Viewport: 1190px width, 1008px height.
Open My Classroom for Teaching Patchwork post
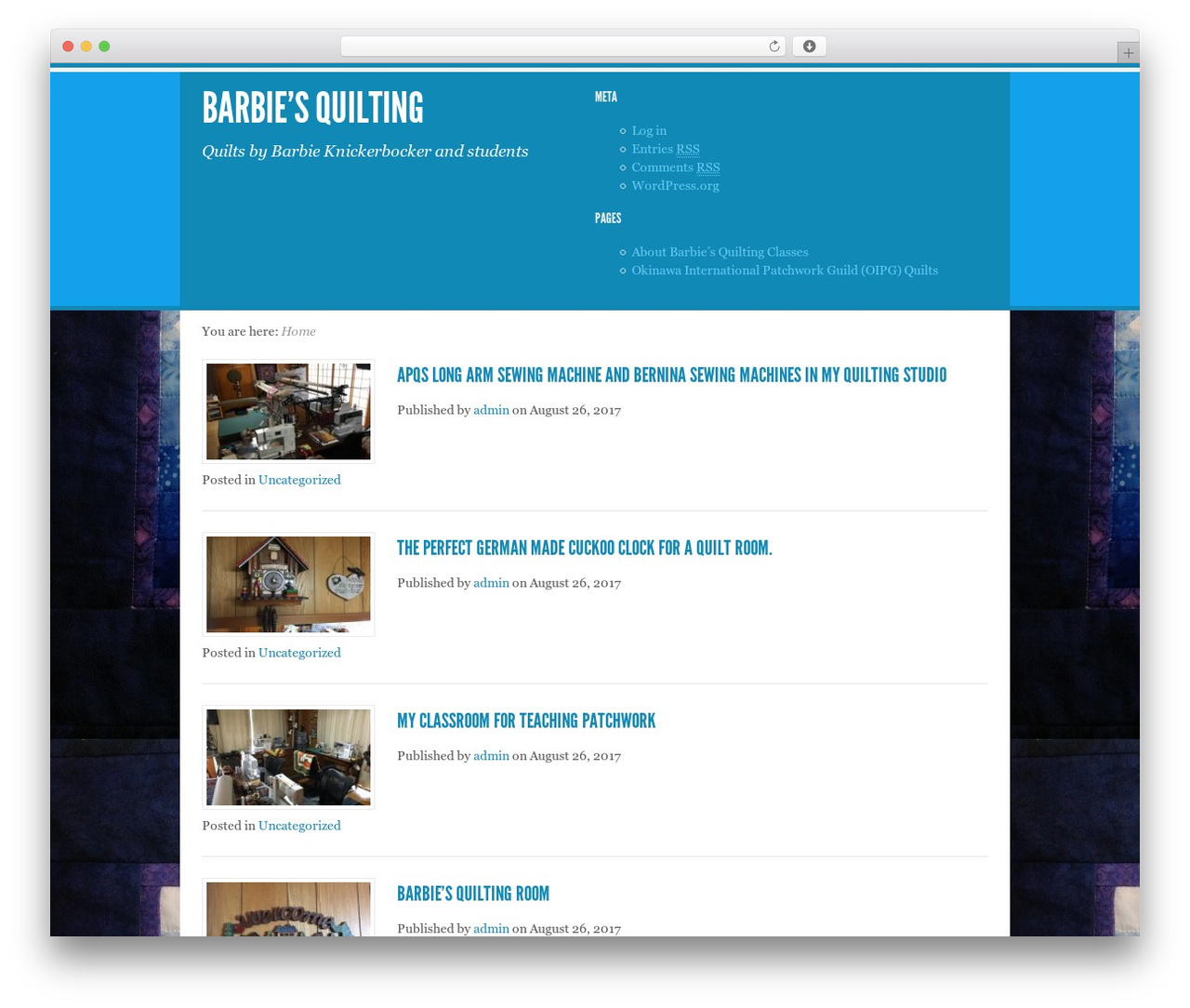point(526,722)
